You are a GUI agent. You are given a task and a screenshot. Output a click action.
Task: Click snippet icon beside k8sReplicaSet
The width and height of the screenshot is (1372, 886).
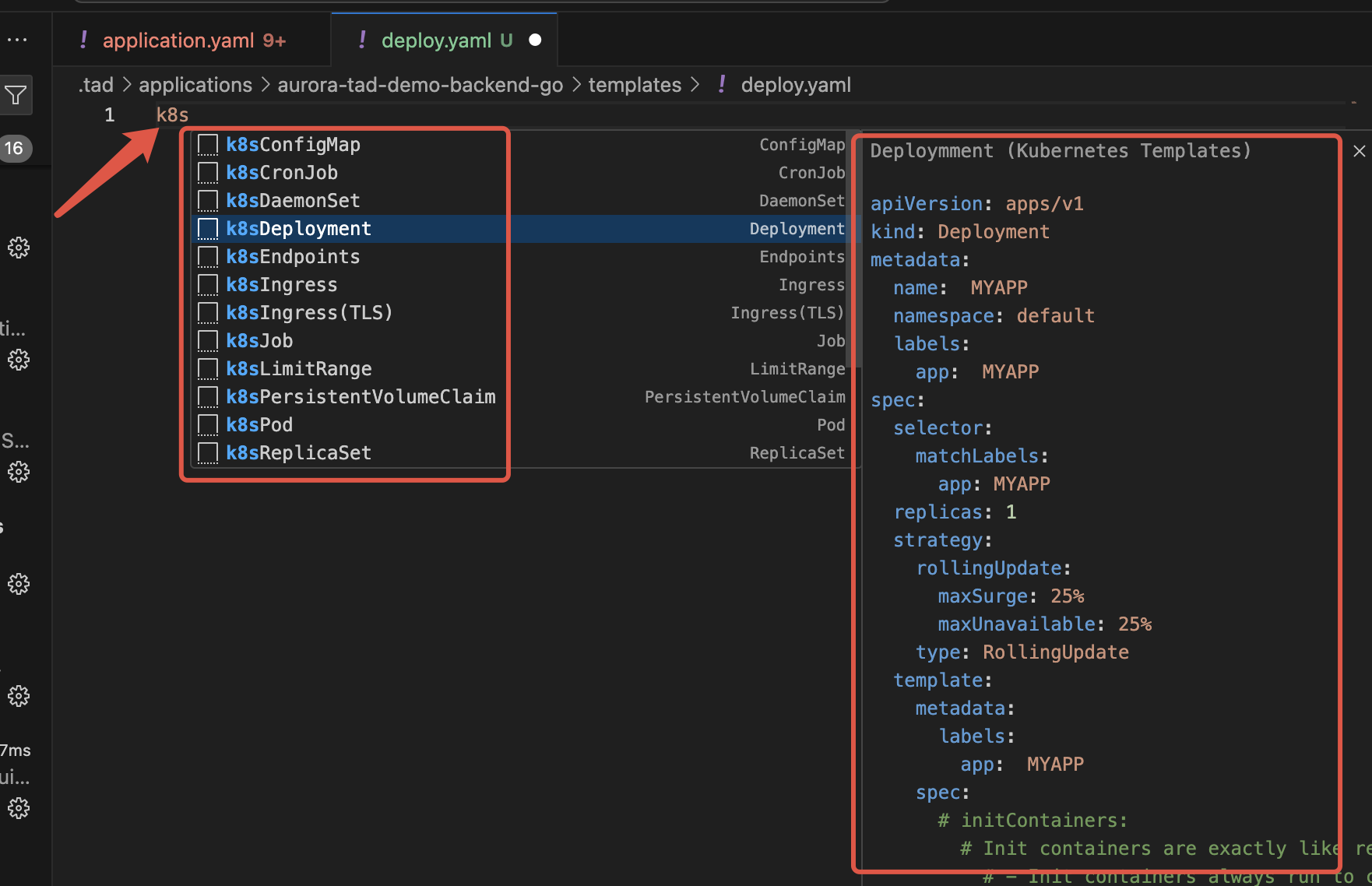point(207,453)
